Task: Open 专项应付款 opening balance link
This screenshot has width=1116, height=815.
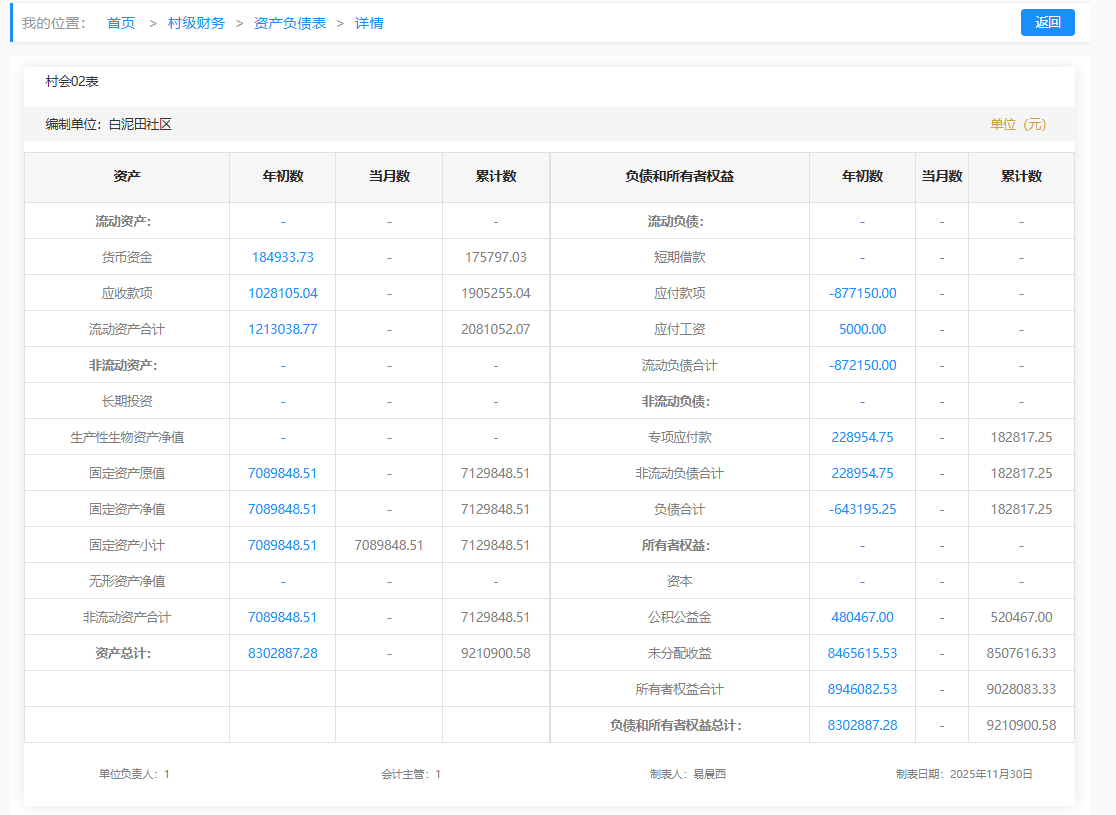Action: [862, 437]
